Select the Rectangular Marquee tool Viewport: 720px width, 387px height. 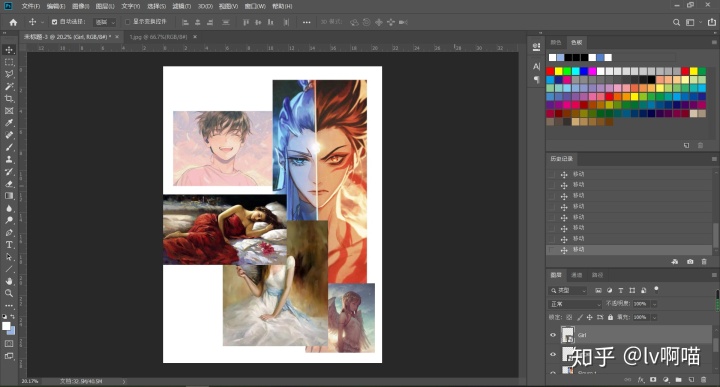[x=9, y=62]
